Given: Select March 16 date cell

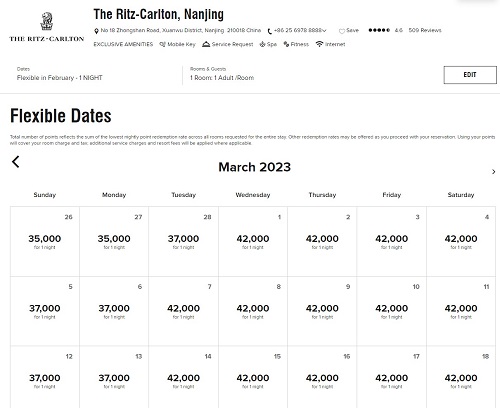Looking at the screenshot, I should coord(322,377).
